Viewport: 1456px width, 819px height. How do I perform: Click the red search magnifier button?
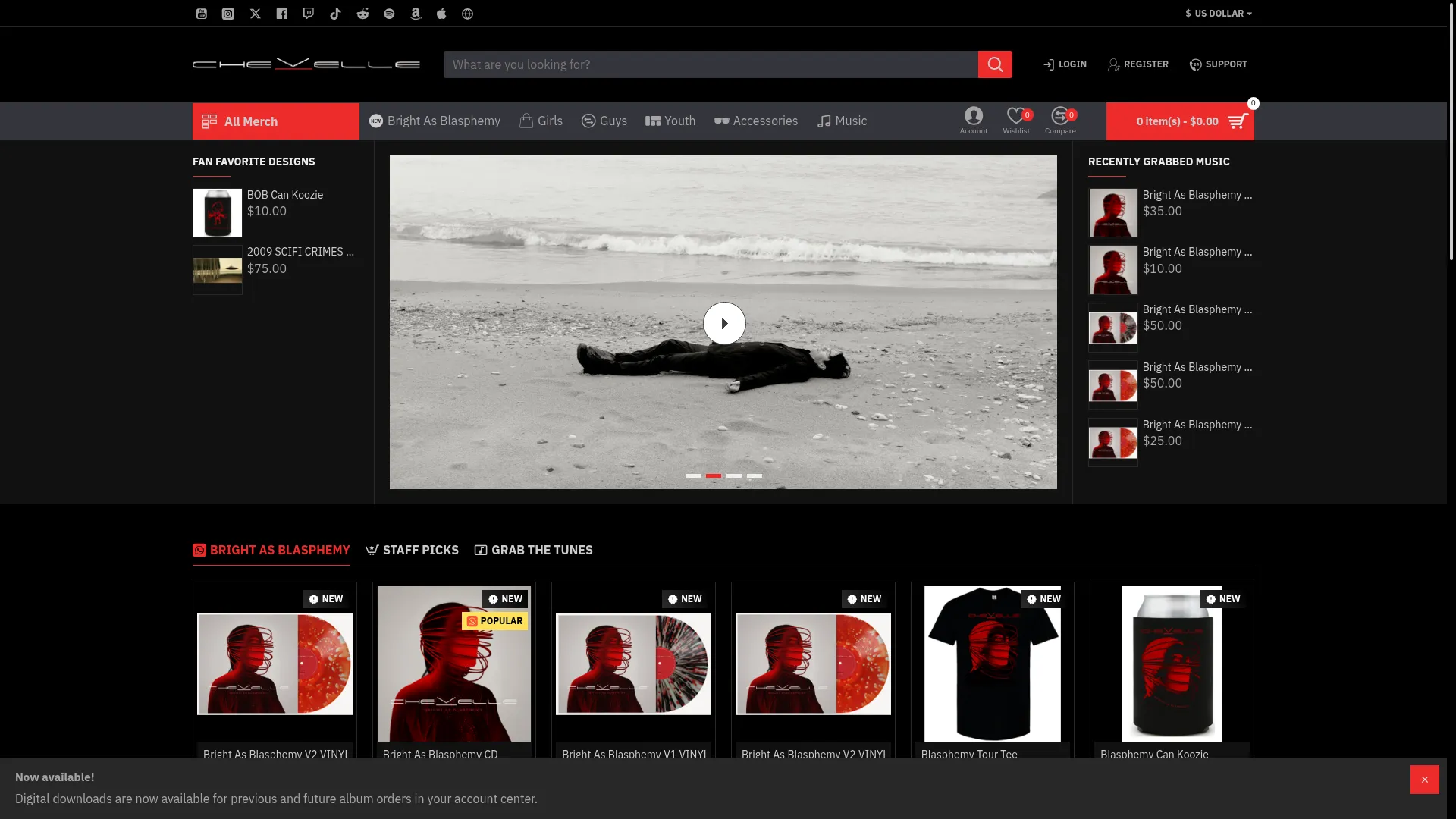(995, 64)
